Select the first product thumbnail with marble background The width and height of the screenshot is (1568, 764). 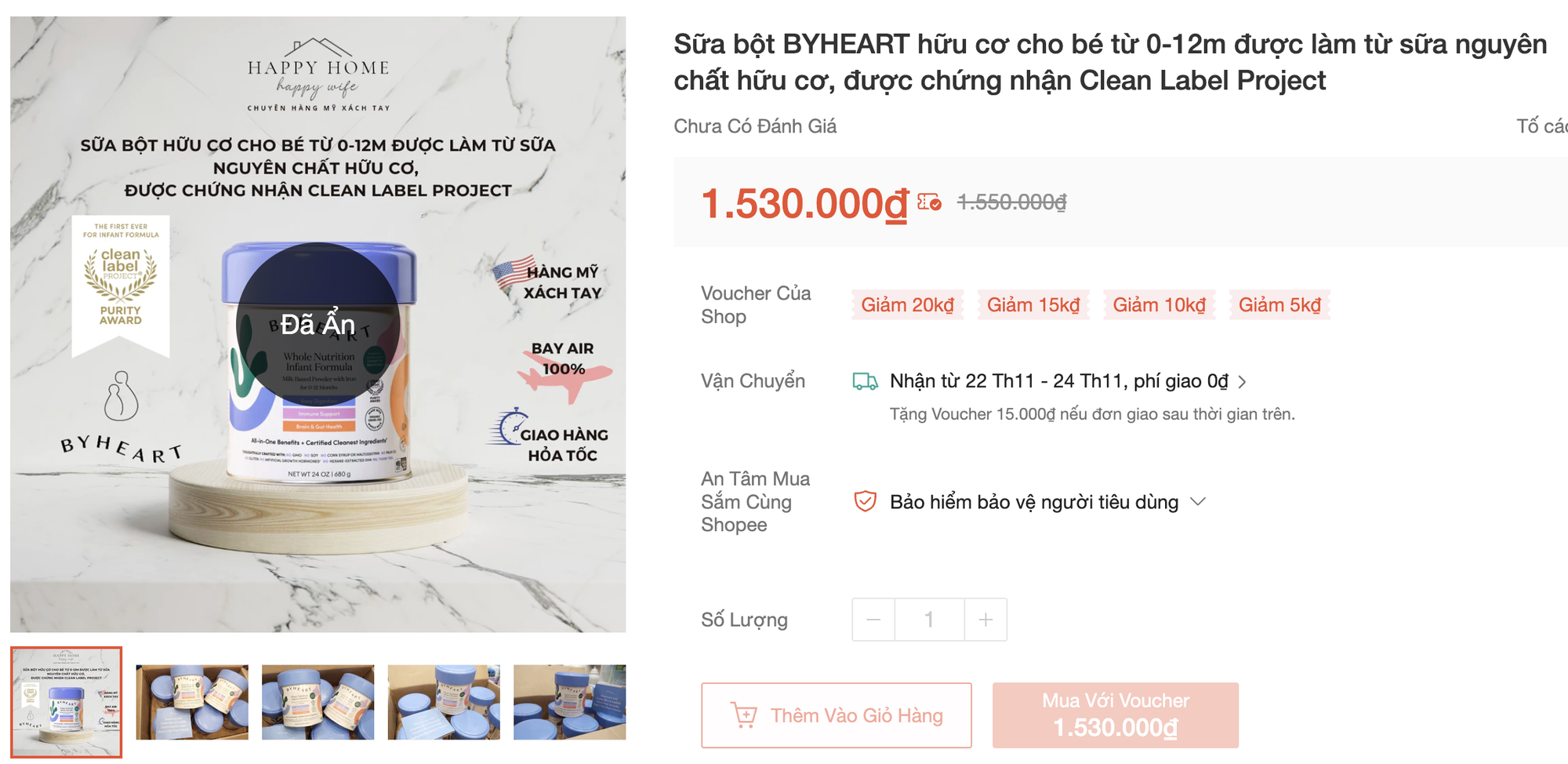[67, 702]
